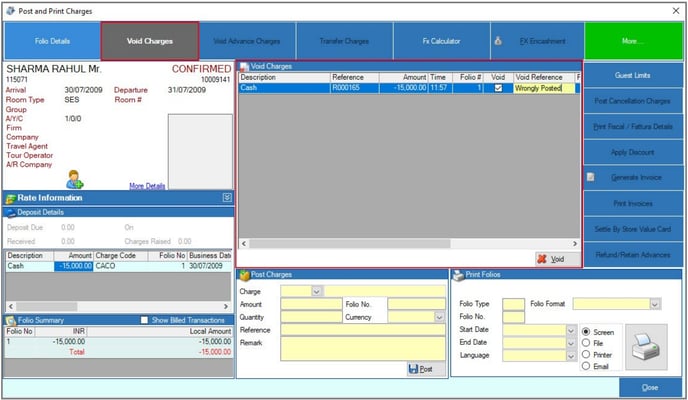The image size is (688, 400).
Task: Click the FX Encashment money bag icon
Action: [x=496, y=42]
